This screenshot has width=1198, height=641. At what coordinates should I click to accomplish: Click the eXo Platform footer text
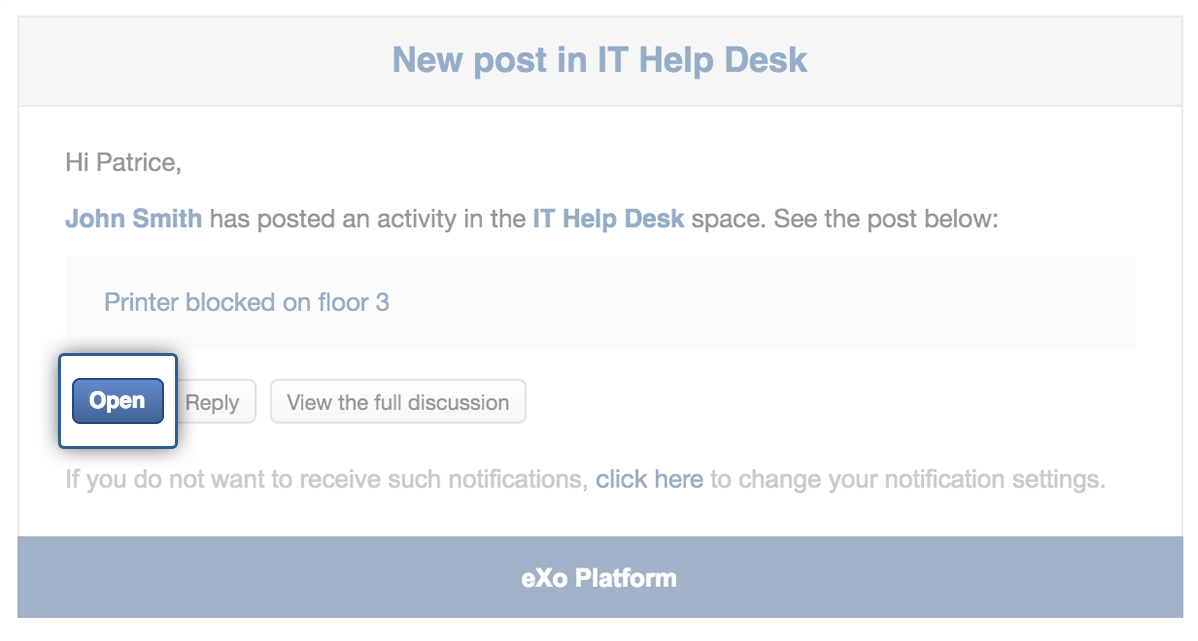coord(599,578)
